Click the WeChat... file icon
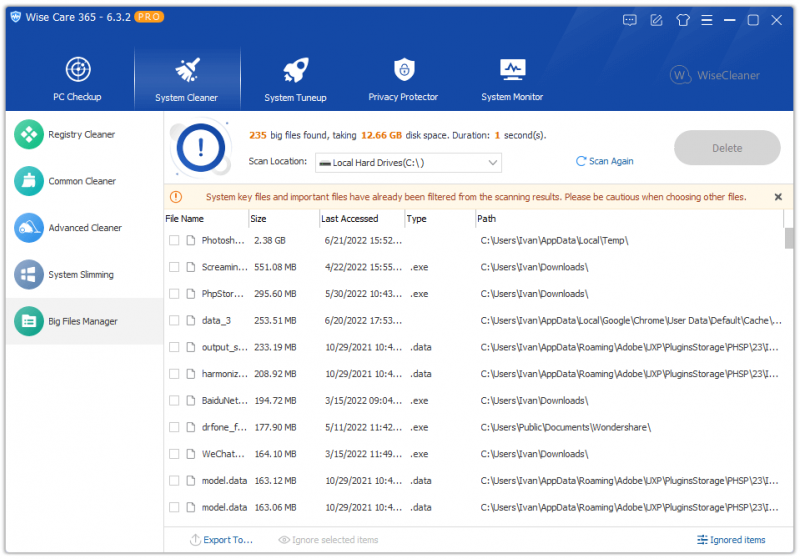Image resolution: width=800 pixels, height=559 pixels. click(191, 454)
